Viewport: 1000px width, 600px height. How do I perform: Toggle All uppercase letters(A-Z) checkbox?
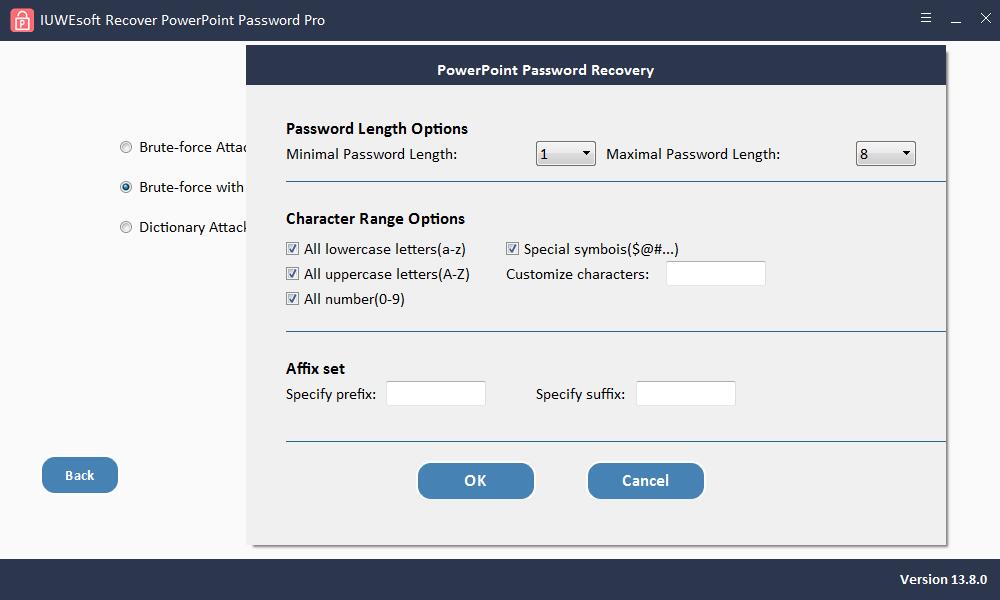point(293,274)
